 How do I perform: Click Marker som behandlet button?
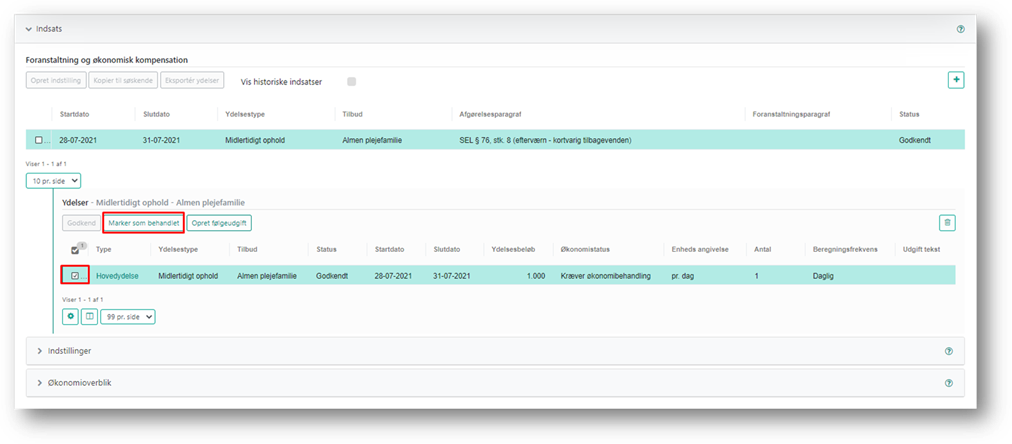(143, 223)
